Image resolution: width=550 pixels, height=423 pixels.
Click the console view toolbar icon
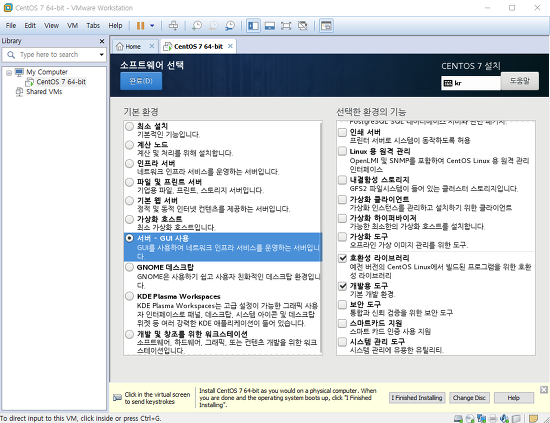(x=326, y=26)
